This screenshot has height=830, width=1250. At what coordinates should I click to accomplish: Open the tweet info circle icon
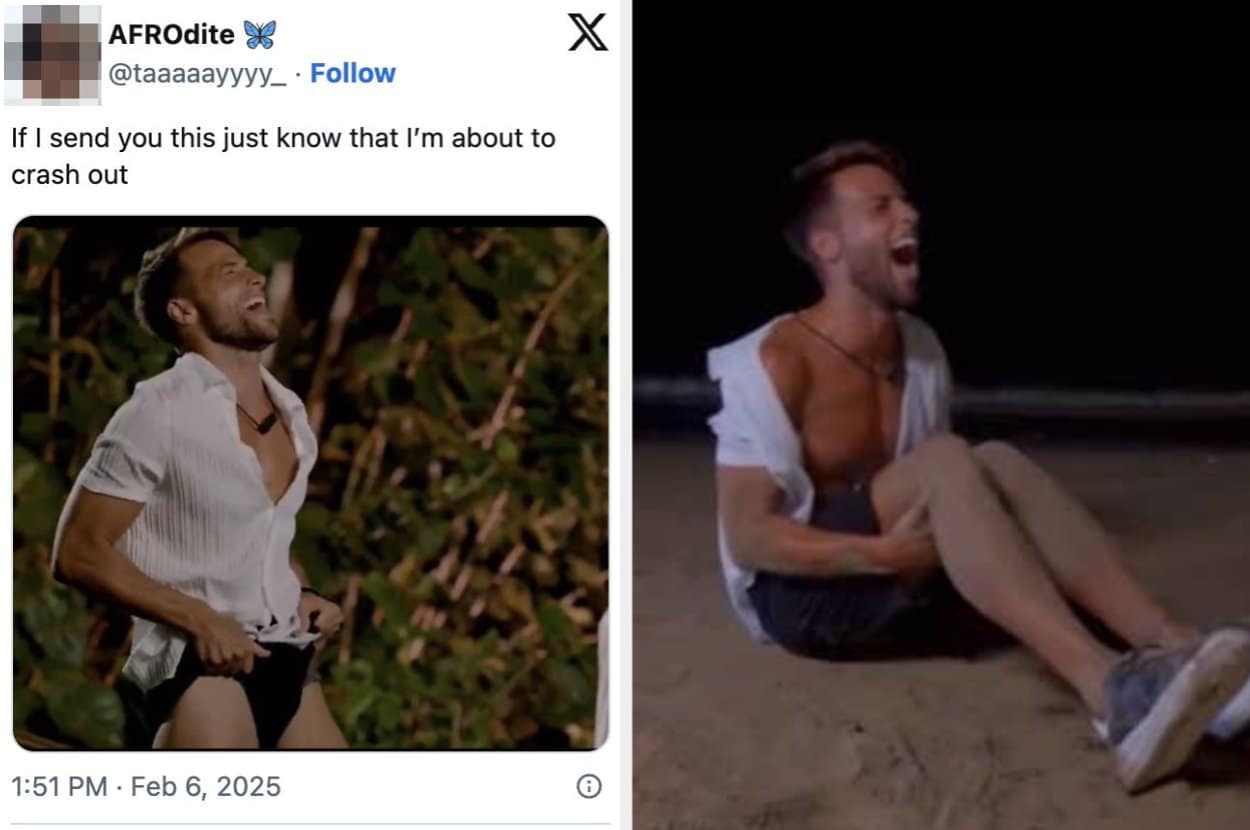click(589, 786)
